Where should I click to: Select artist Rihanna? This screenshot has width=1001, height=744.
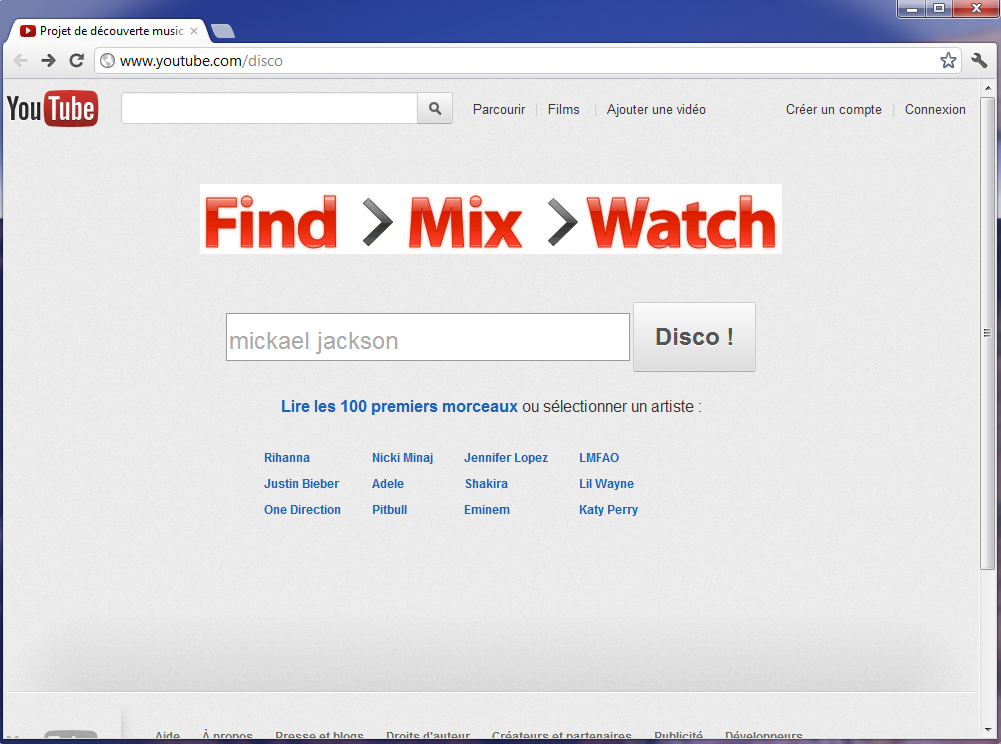point(287,458)
